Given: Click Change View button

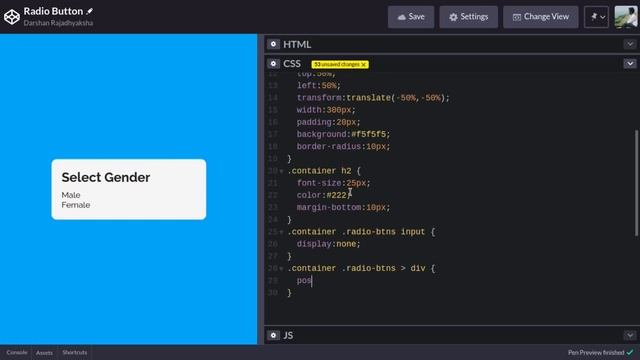Looking at the screenshot, I should click(541, 17).
